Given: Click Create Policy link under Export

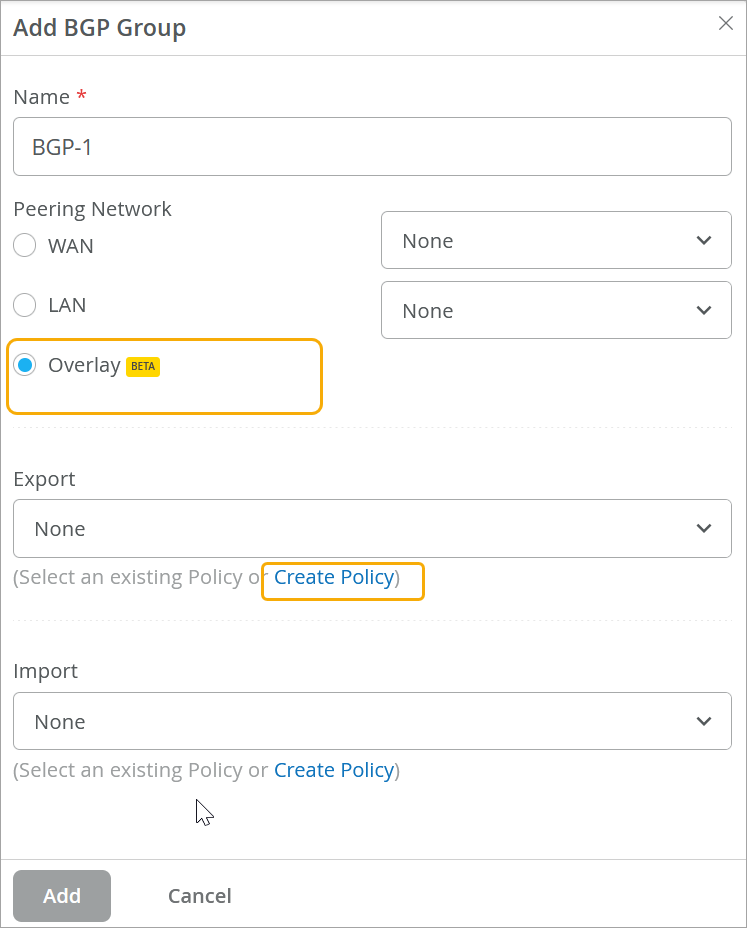Looking at the screenshot, I should pos(334,577).
